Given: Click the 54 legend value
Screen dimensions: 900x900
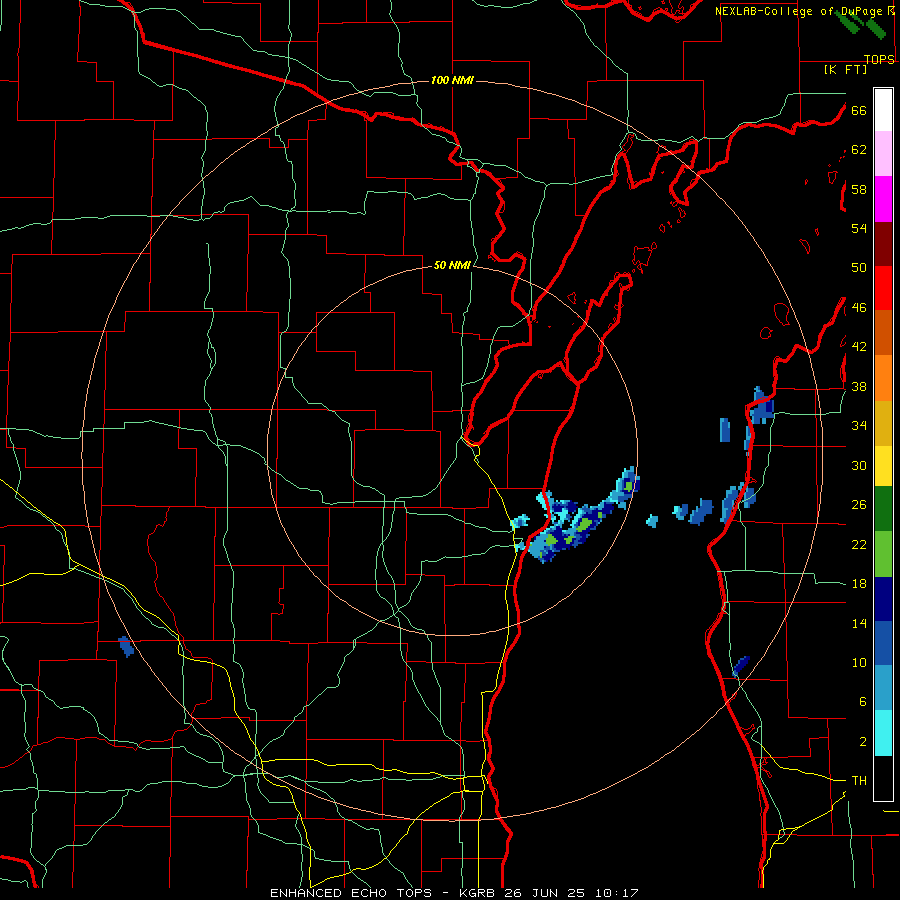Looking at the screenshot, I should point(859,228).
